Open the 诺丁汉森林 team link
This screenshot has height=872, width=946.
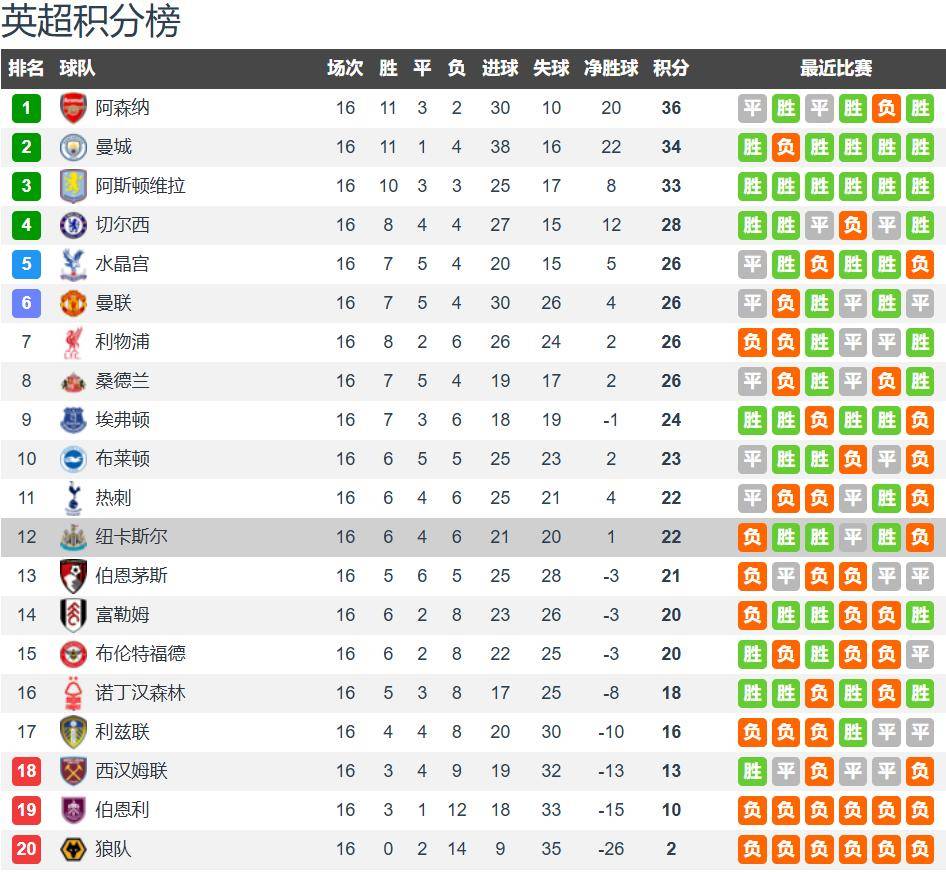click(140, 693)
